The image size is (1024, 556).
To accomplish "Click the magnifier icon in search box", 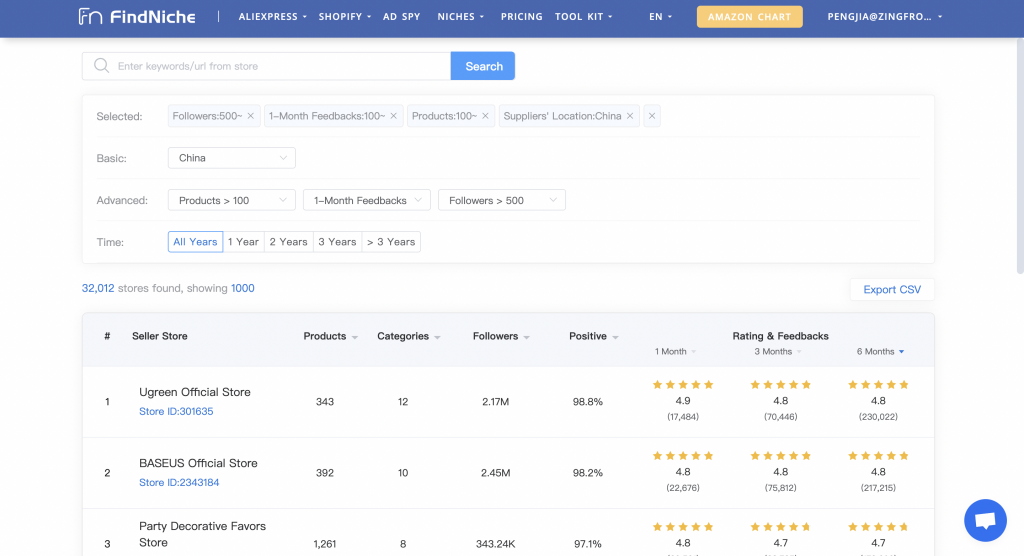I will 101,65.
